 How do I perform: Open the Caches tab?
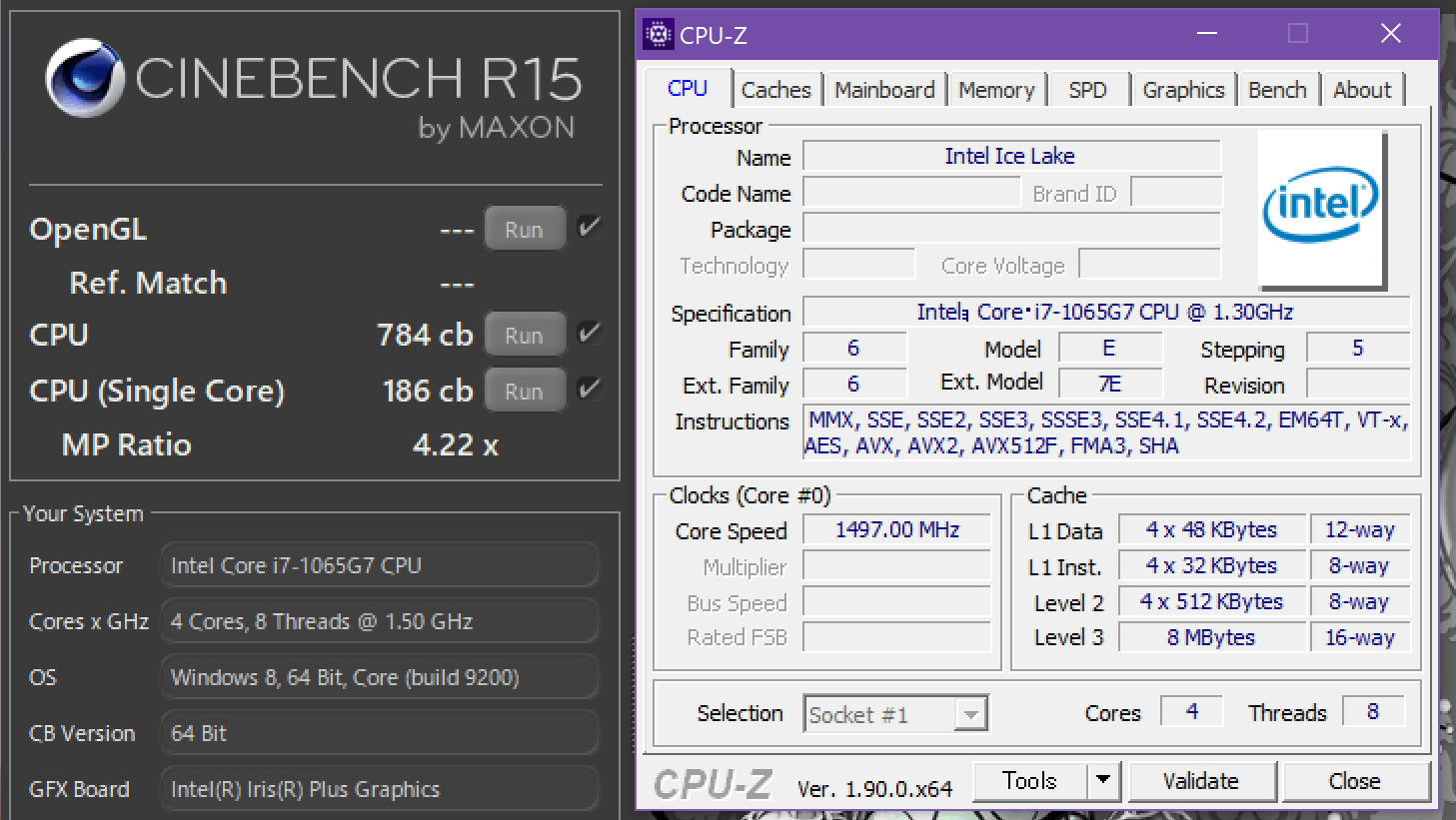(x=776, y=90)
